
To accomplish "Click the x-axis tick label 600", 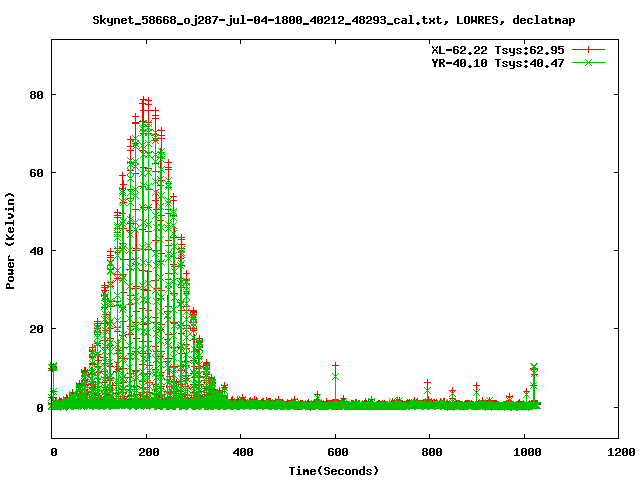I will tap(338, 452).
